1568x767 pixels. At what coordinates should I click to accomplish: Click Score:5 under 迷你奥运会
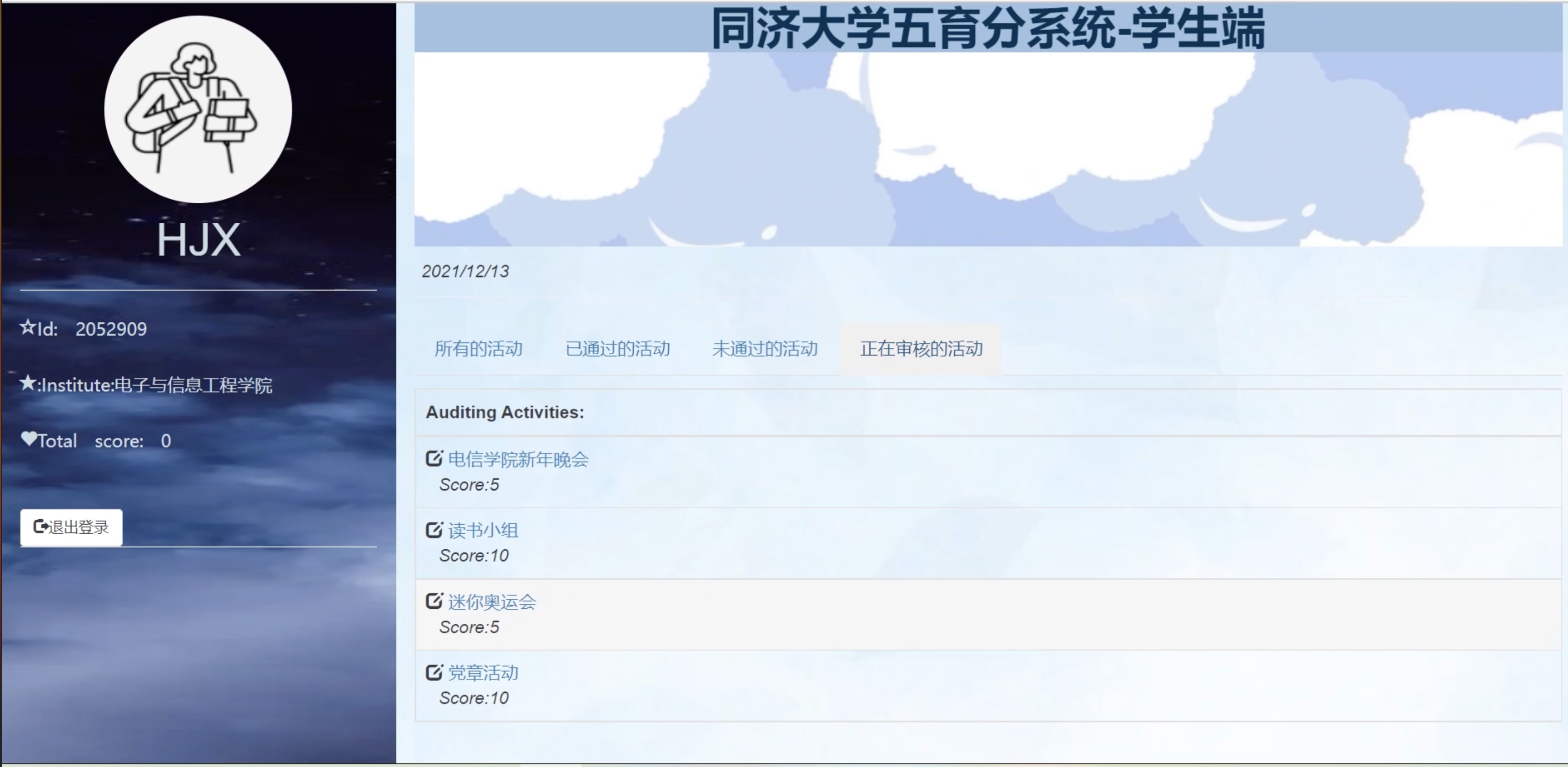pos(469,627)
